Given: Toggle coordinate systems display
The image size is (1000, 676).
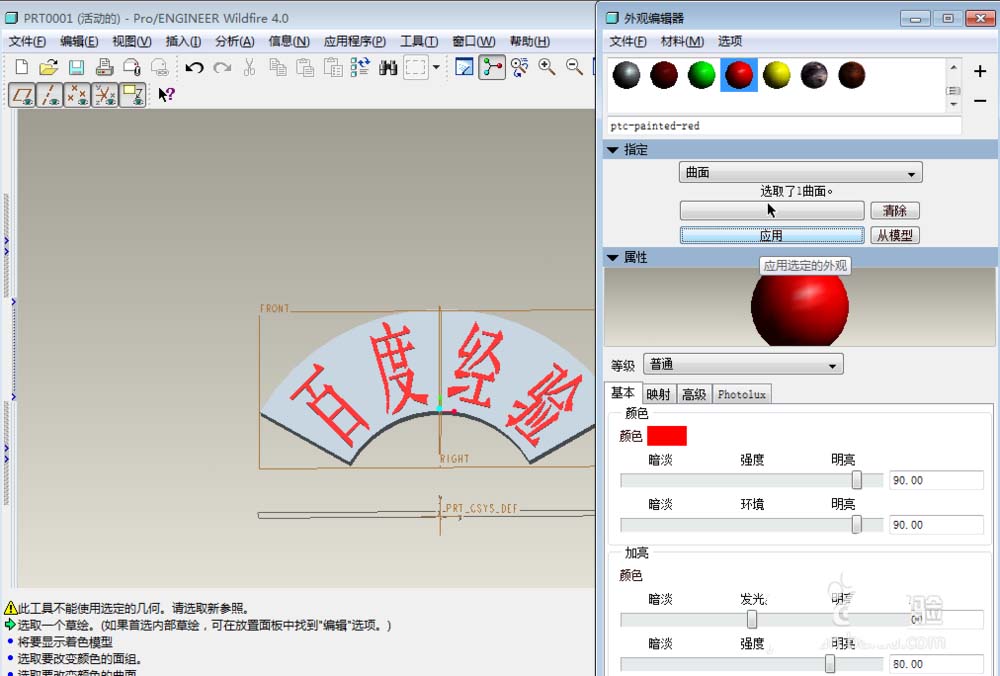Looking at the screenshot, I should [x=104, y=94].
